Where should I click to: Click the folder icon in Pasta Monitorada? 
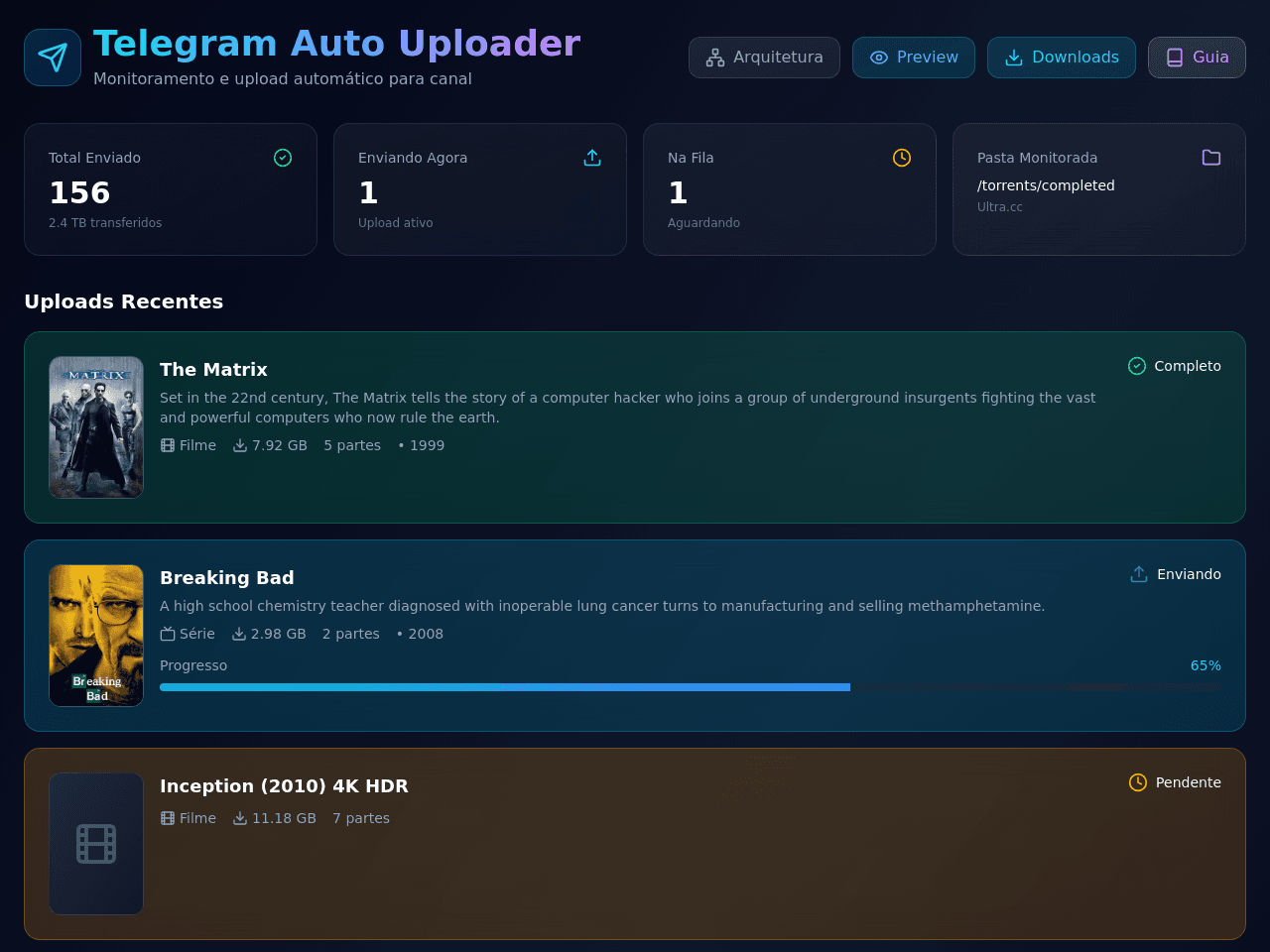(1211, 158)
